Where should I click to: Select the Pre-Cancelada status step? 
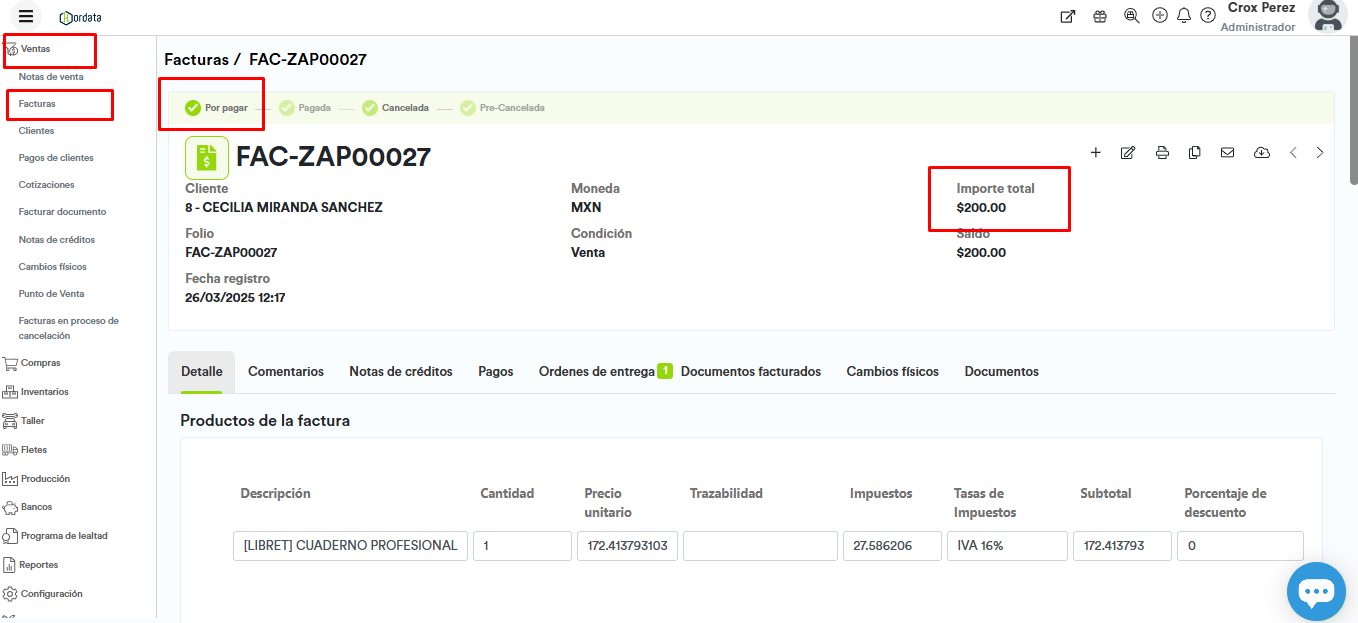[502, 108]
